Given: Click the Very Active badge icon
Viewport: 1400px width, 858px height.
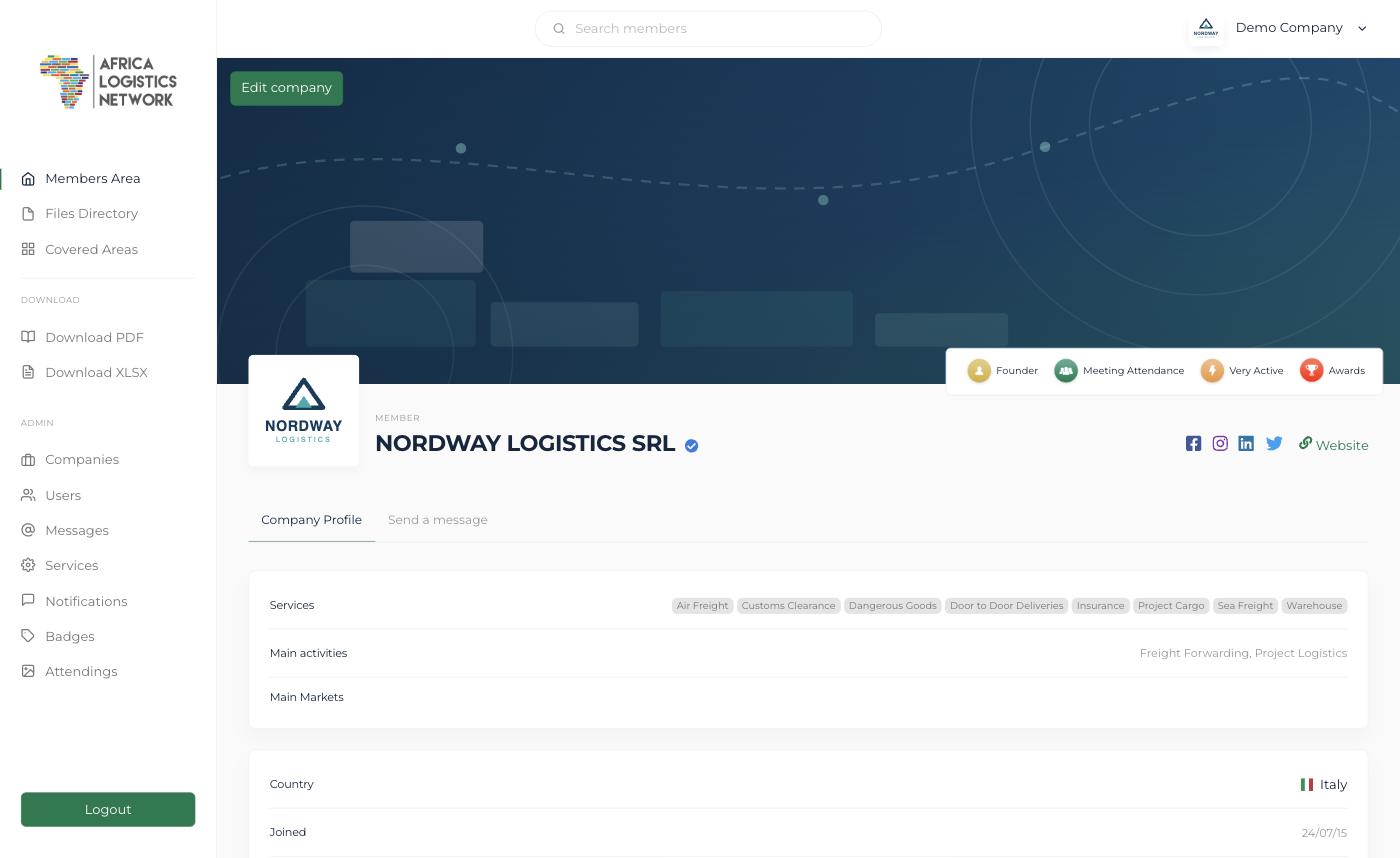Looking at the screenshot, I should (x=1212, y=371).
